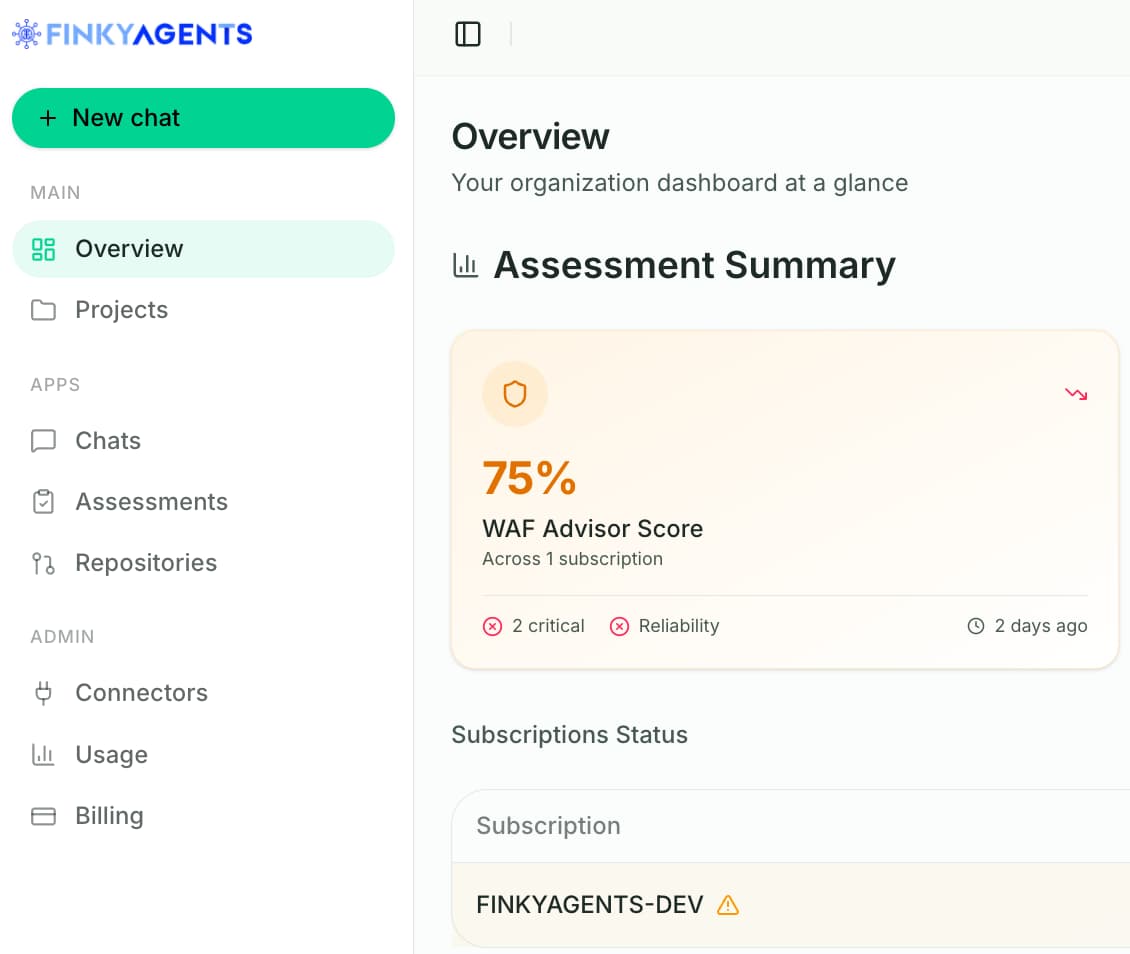The height and width of the screenshot is (954, 1130).
Task: Start a conversation with New chat
Action: 203,117
